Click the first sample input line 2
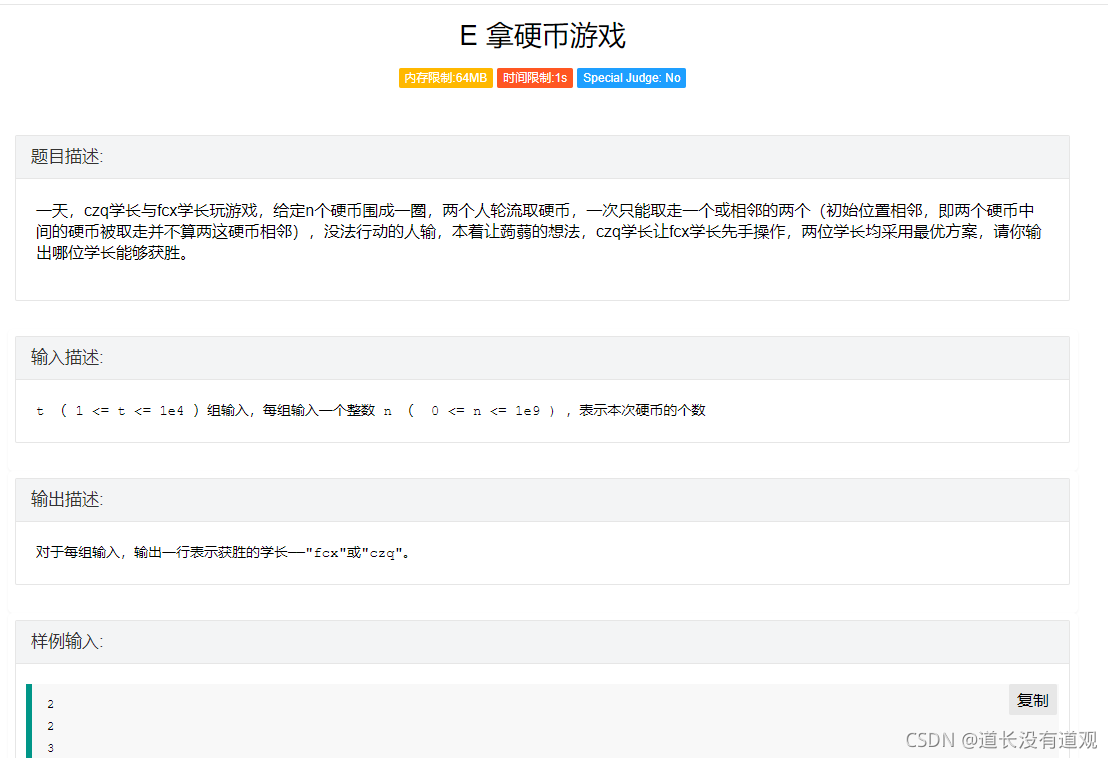This screenshot has height=758, width=1113. (50, 704)
